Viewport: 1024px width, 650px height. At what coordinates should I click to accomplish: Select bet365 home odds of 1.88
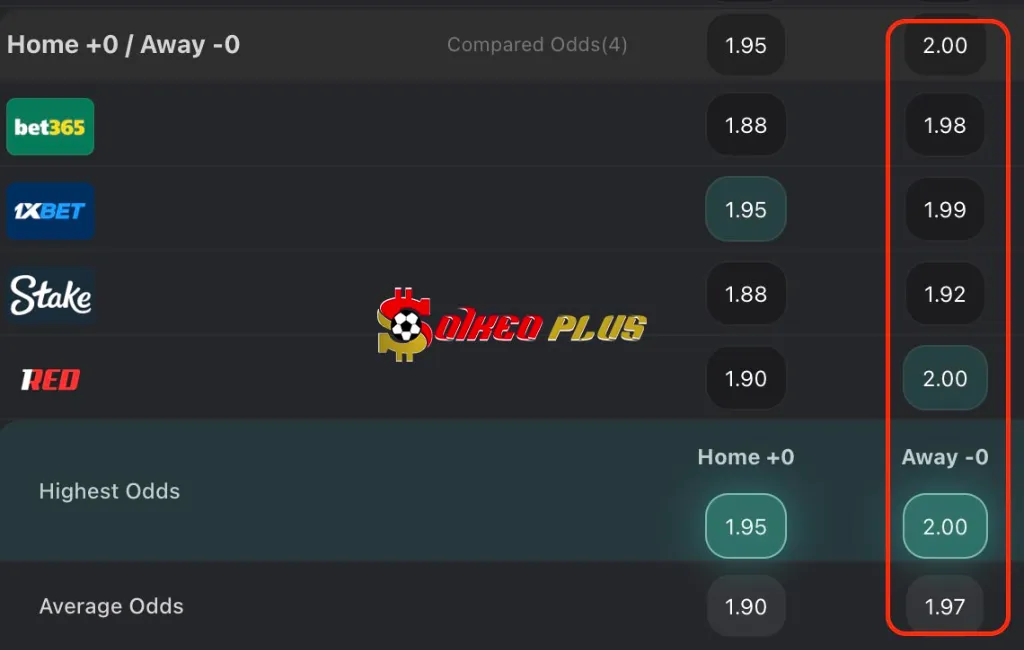click(x=746, y=125)
